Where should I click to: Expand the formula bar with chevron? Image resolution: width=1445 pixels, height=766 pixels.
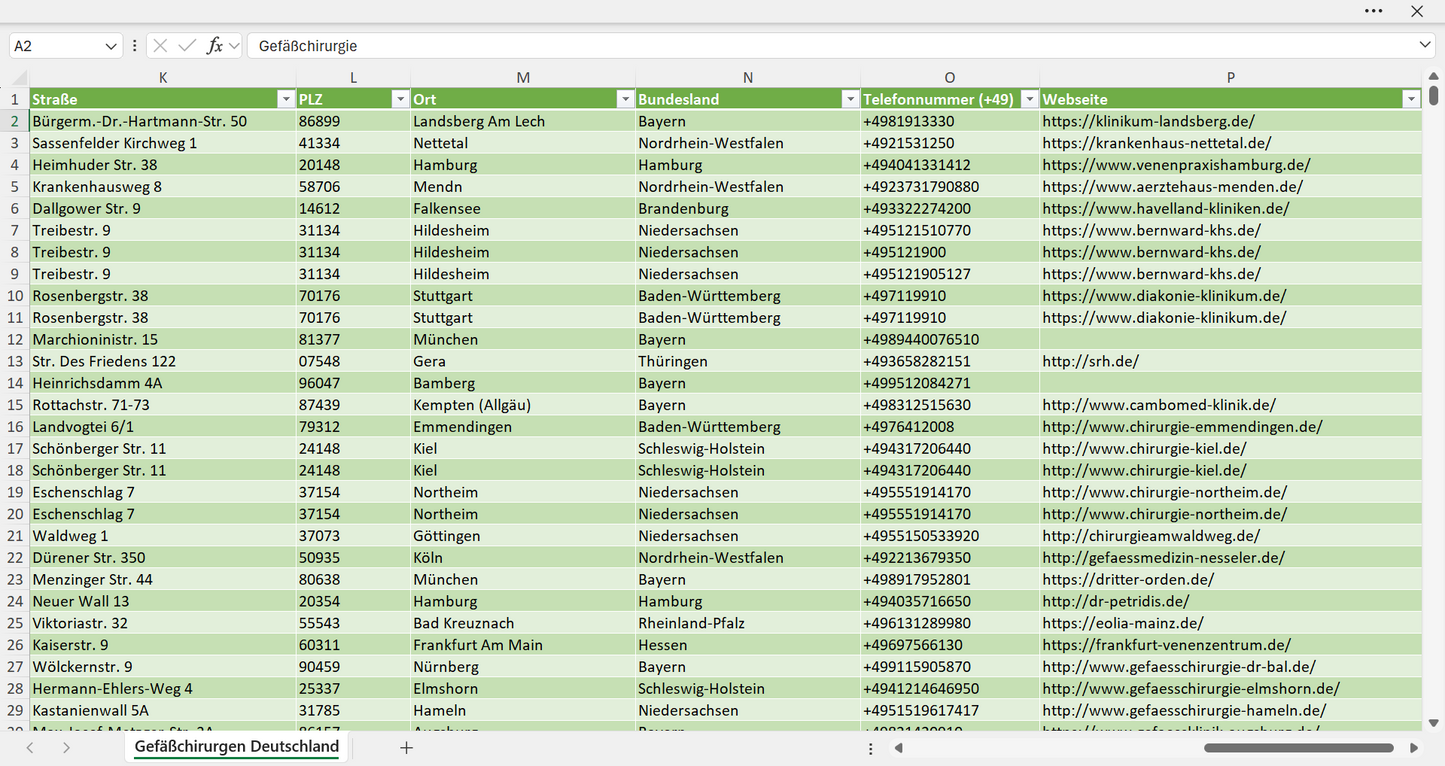(x=1425, y=45)
